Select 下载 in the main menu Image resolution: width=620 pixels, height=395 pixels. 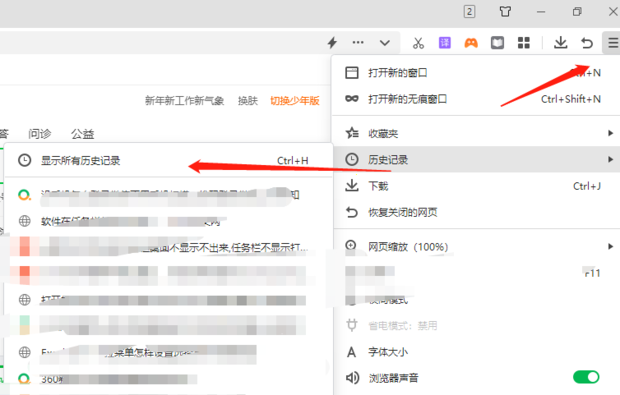tap(476, 186)
